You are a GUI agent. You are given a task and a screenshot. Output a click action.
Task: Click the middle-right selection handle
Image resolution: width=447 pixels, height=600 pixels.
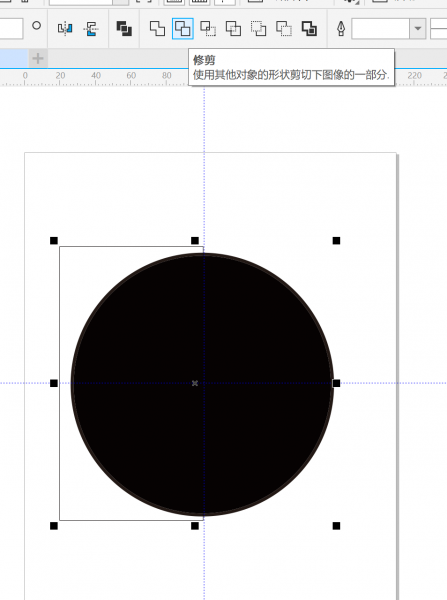336,383
